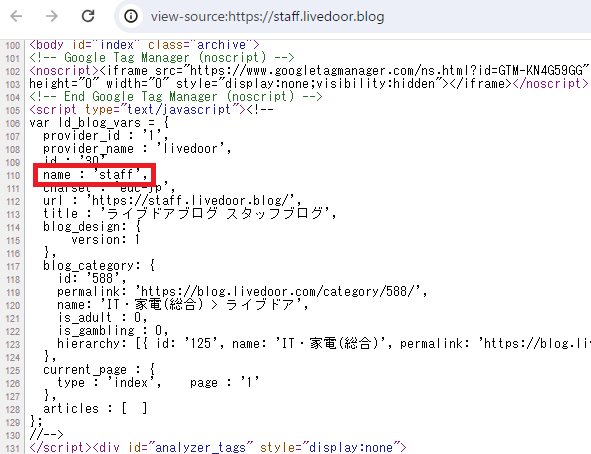Select the body id index line
The height and width of the screenshot is (454, 591).
click(x=145, y=45)
